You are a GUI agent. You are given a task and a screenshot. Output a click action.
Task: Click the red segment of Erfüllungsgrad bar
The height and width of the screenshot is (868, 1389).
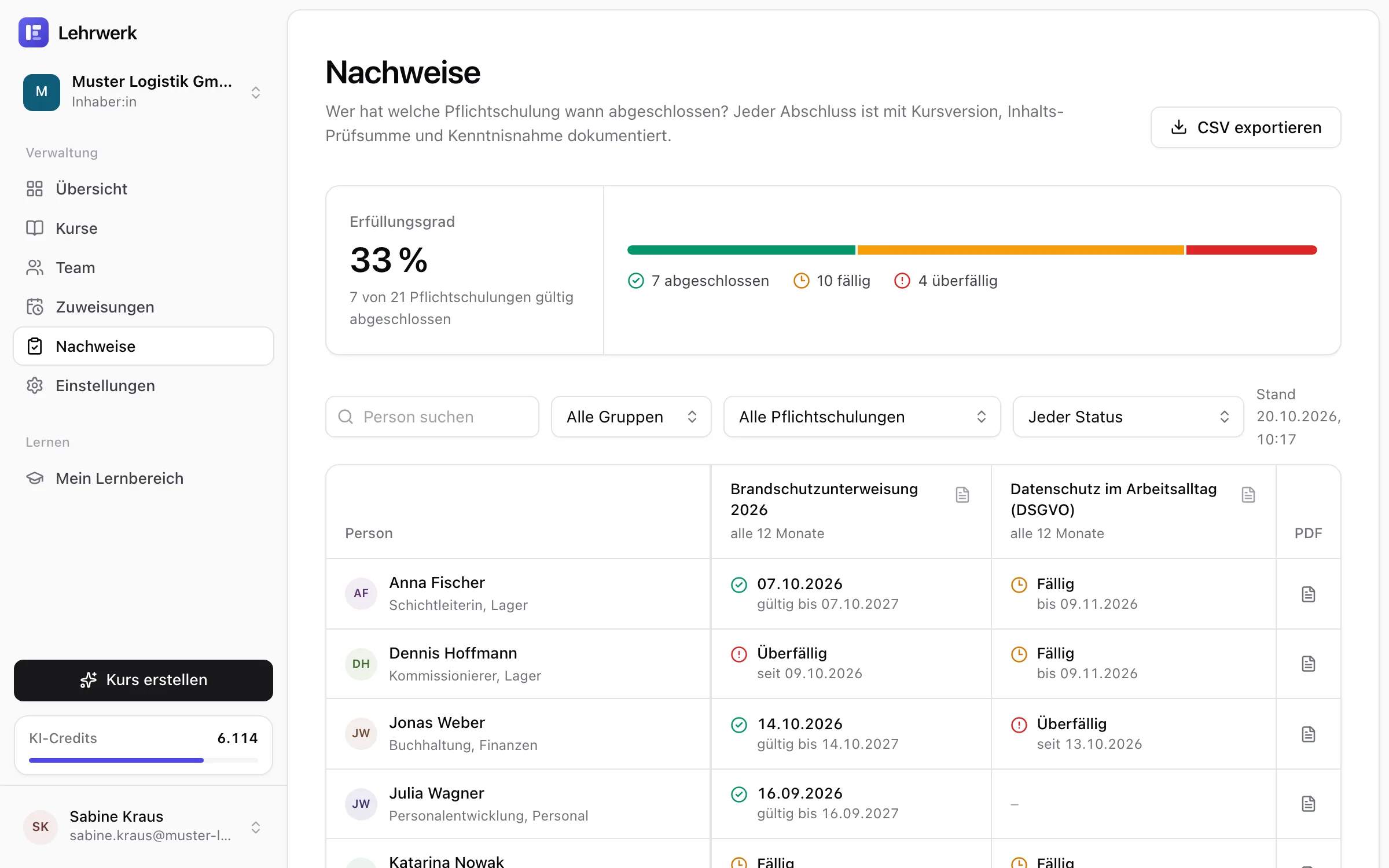[1251, 250]
